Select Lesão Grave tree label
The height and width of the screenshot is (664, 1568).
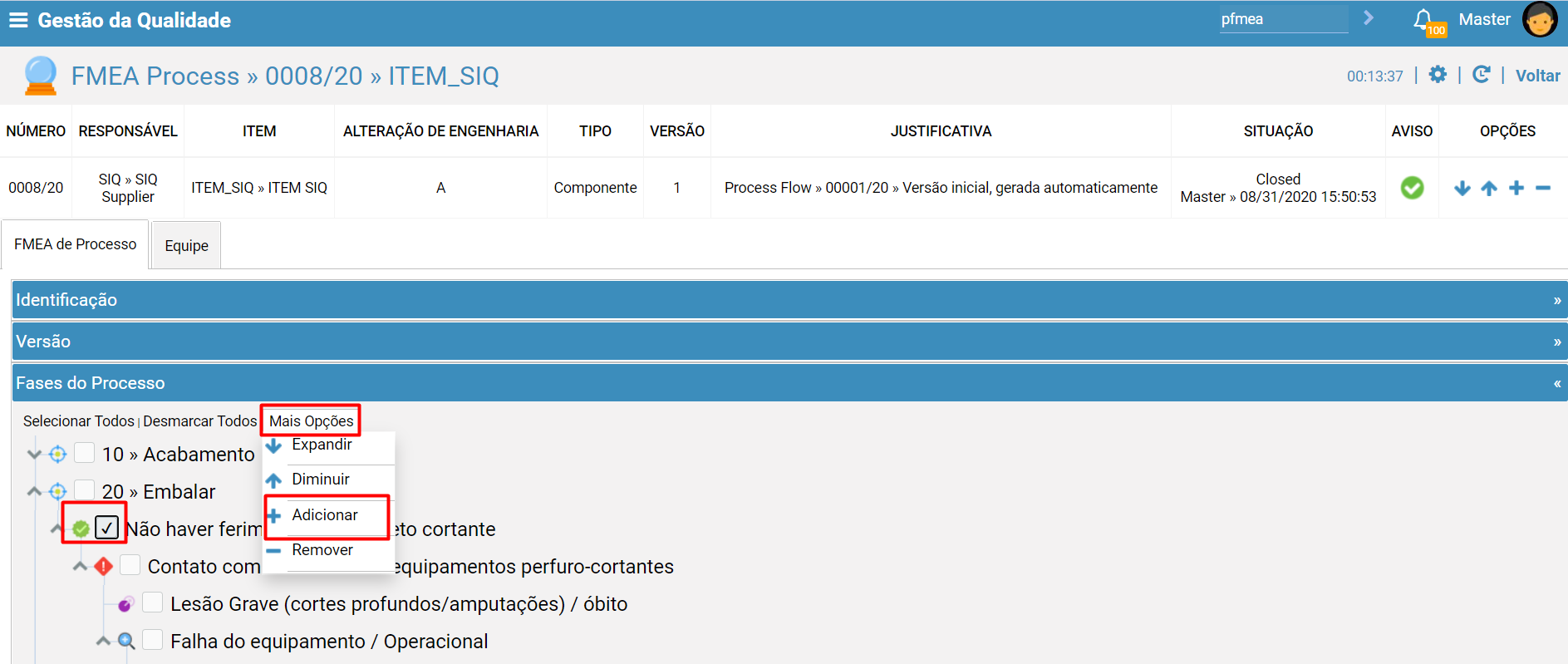click(399, 604)
